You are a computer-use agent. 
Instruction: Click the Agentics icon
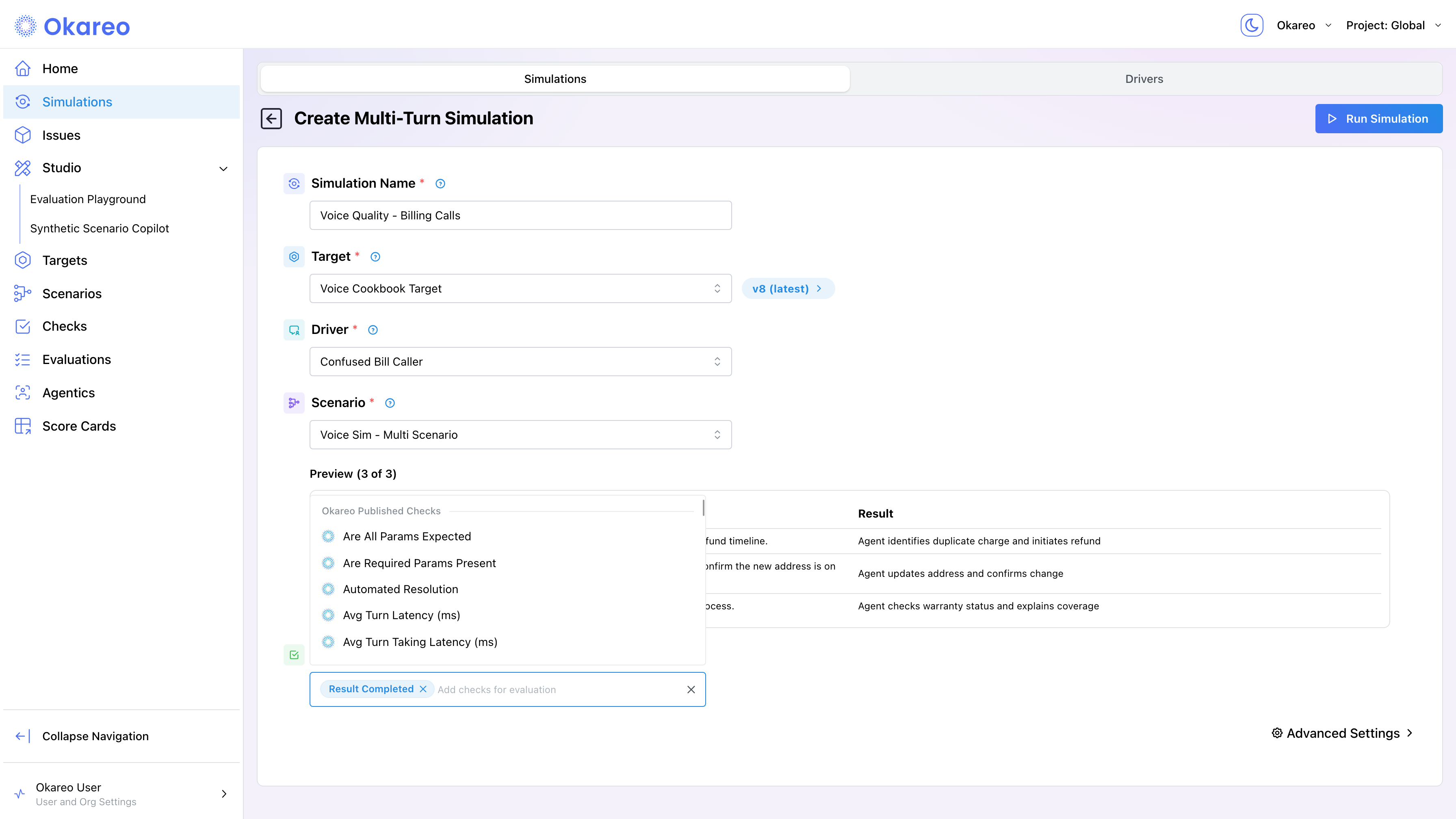point(23,393)
